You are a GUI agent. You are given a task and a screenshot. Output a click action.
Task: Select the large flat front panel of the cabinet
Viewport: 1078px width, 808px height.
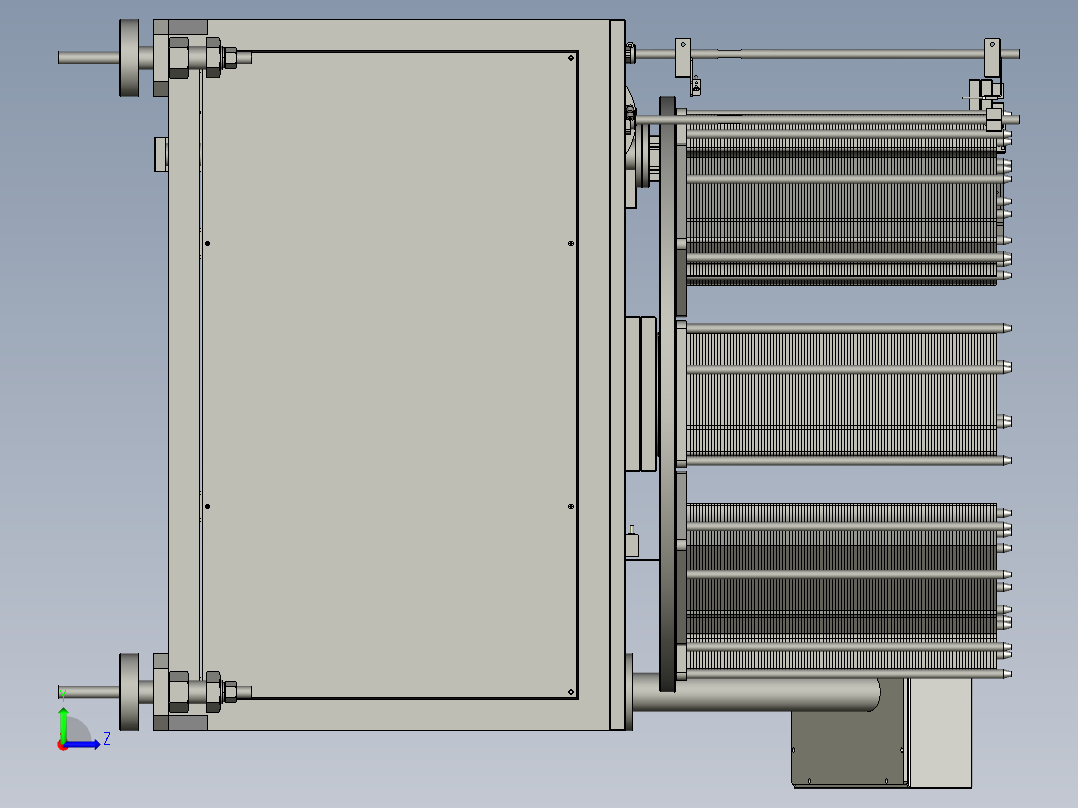[390, 375]
